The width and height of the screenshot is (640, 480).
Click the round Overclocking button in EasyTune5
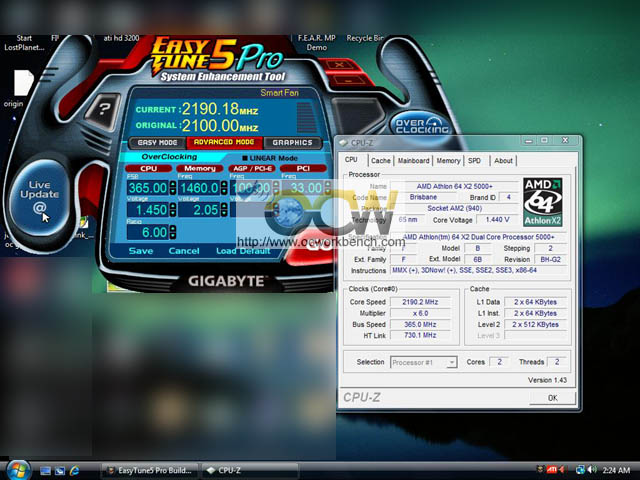click(x=422, y=126)
